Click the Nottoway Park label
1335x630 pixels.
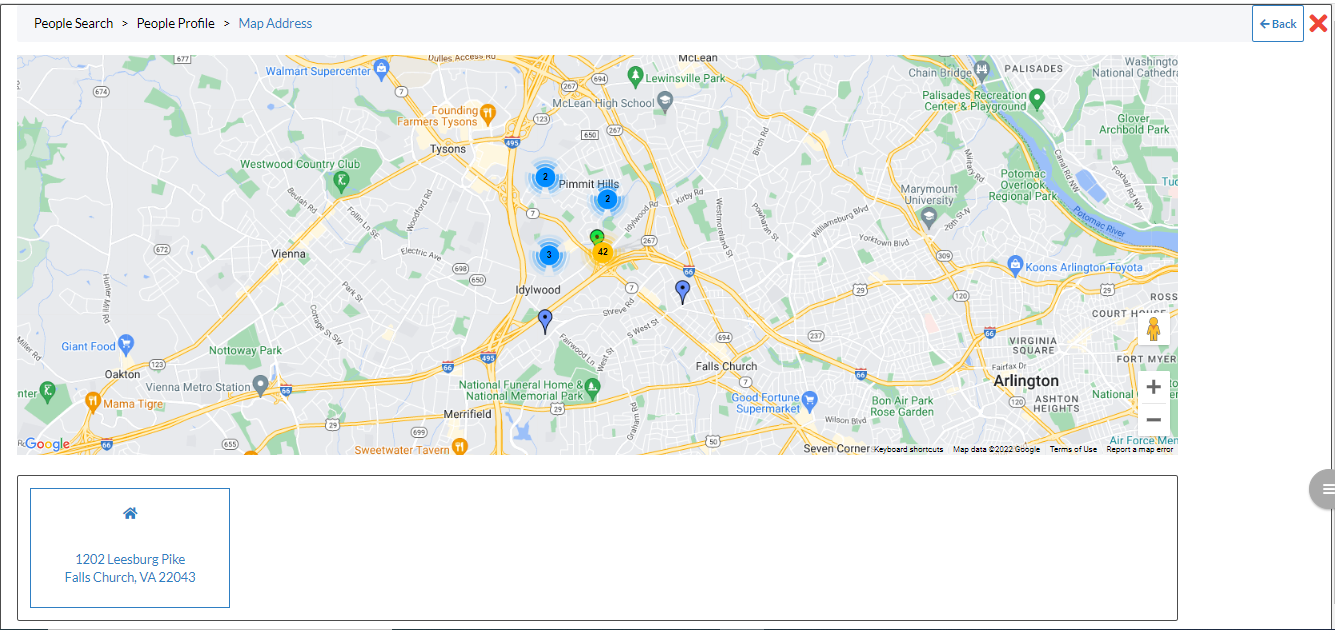(246, 351)
